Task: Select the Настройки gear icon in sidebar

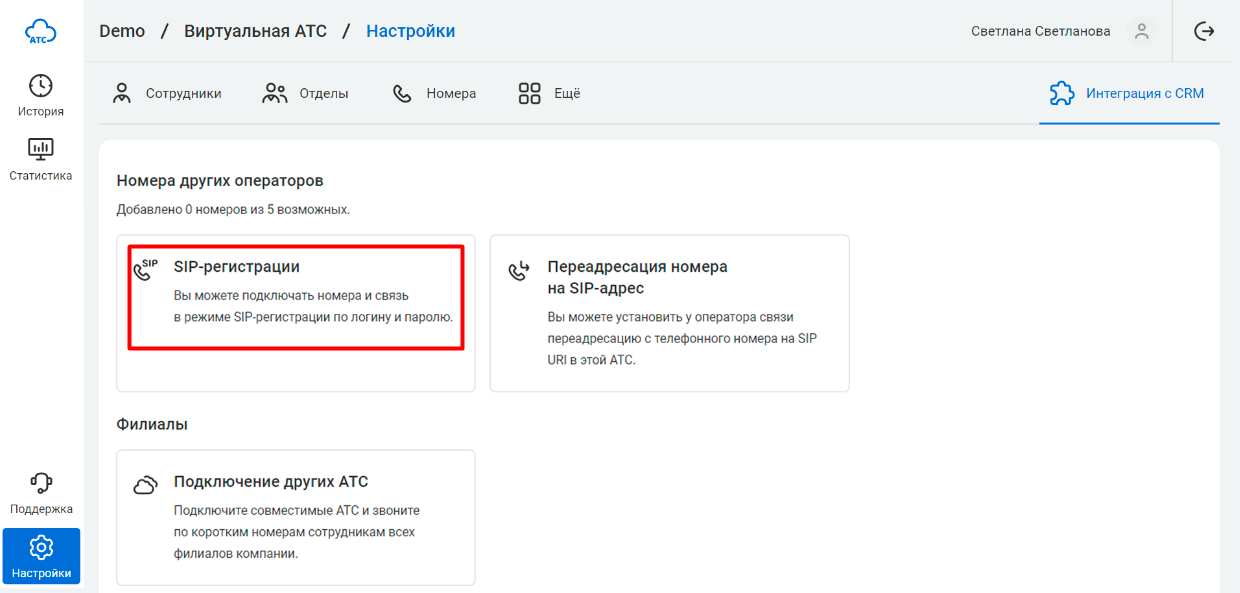Action: click(41, 547)
